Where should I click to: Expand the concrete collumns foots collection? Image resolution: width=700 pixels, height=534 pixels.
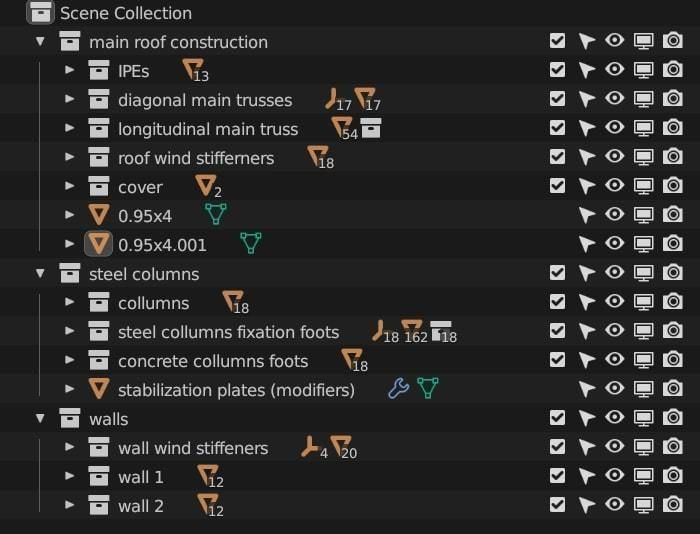(69, 360)
